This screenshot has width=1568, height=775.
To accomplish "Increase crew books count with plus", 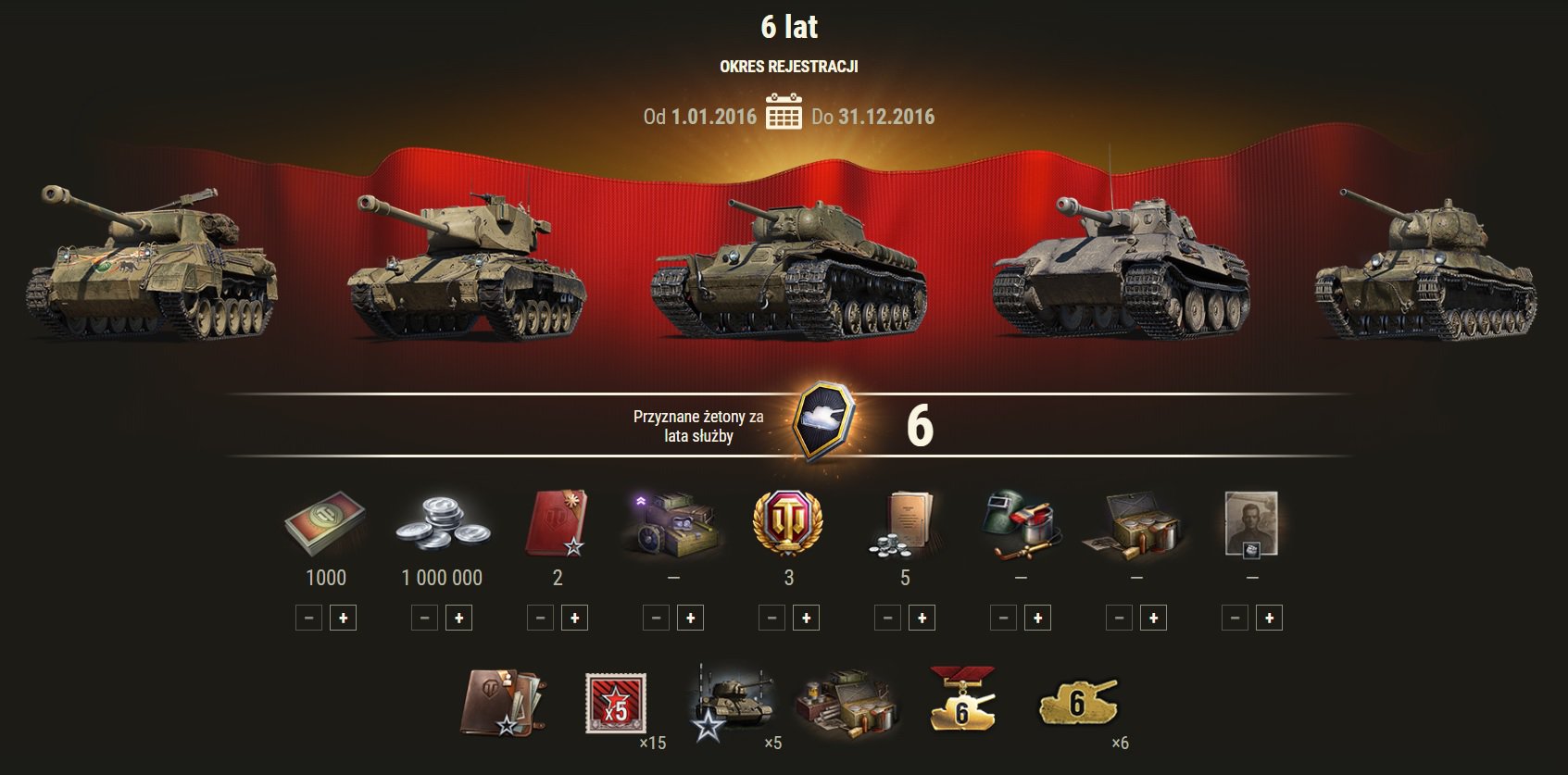I will click(574, 618).
